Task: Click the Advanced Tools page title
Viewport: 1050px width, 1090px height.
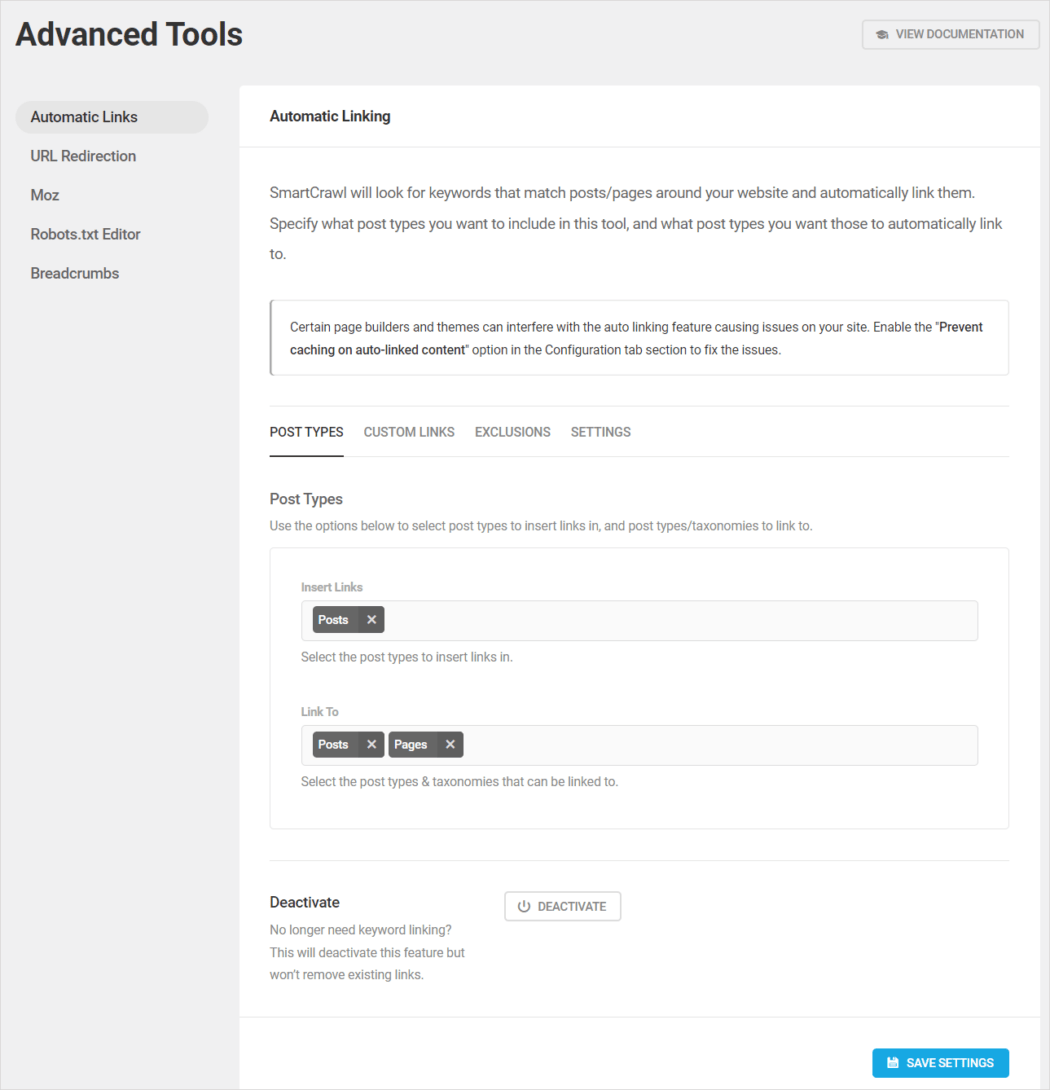Action: [129, 34]
